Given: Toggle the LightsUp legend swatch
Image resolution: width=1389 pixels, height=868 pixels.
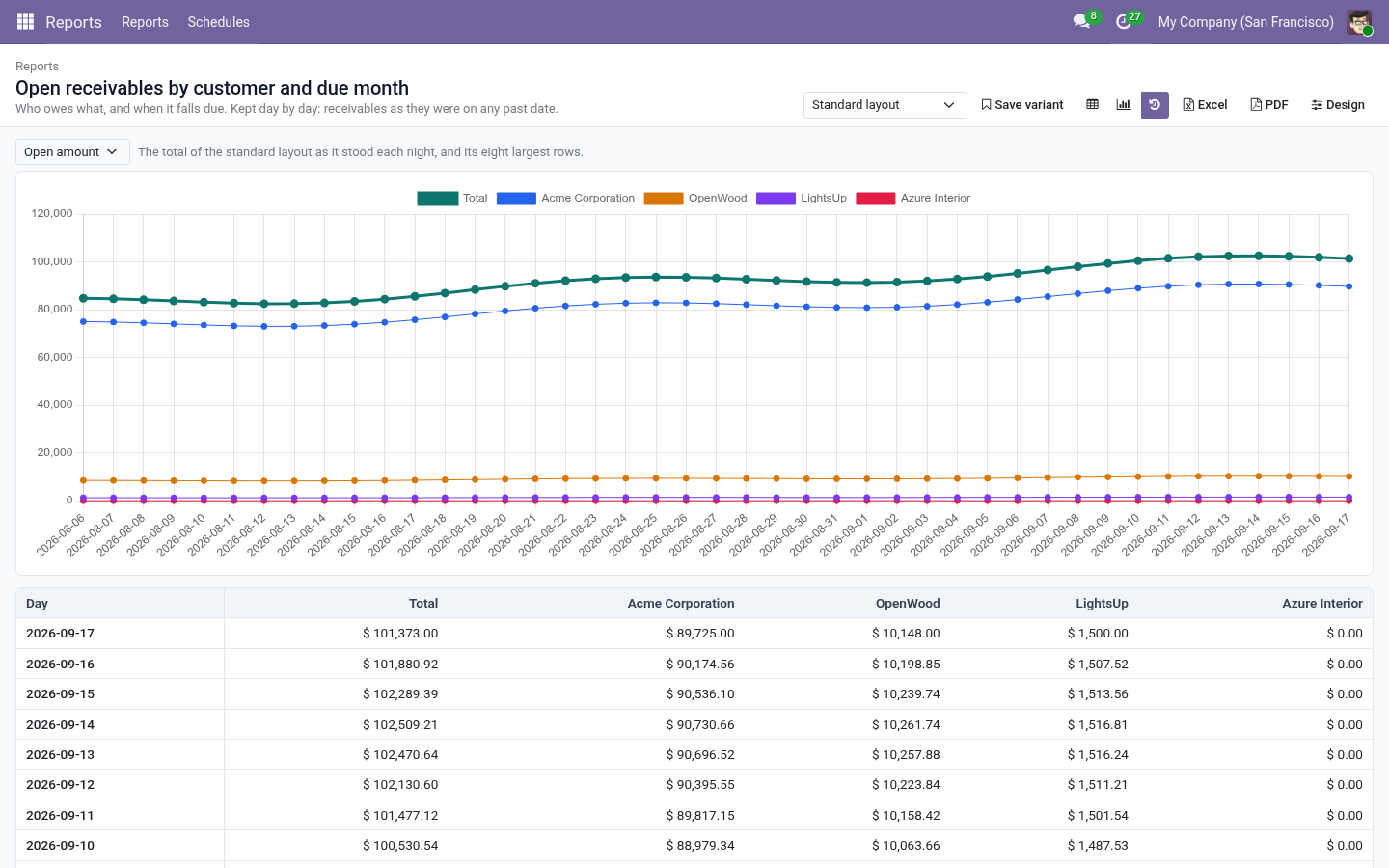Looking at the screenshot, I should click(x=776, y=198).
